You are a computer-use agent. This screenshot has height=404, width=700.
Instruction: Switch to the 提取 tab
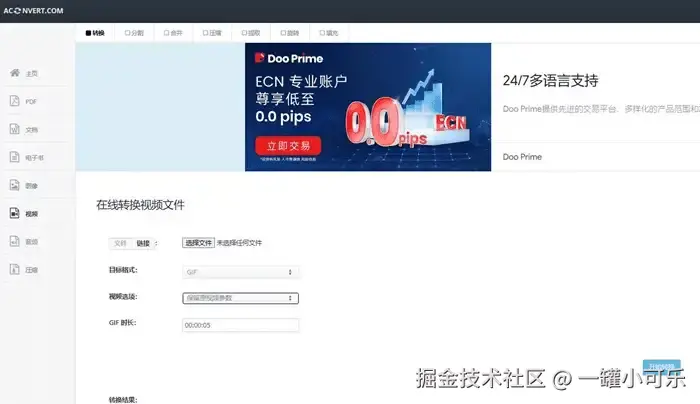pyautogui.click(x=251, y=33)
